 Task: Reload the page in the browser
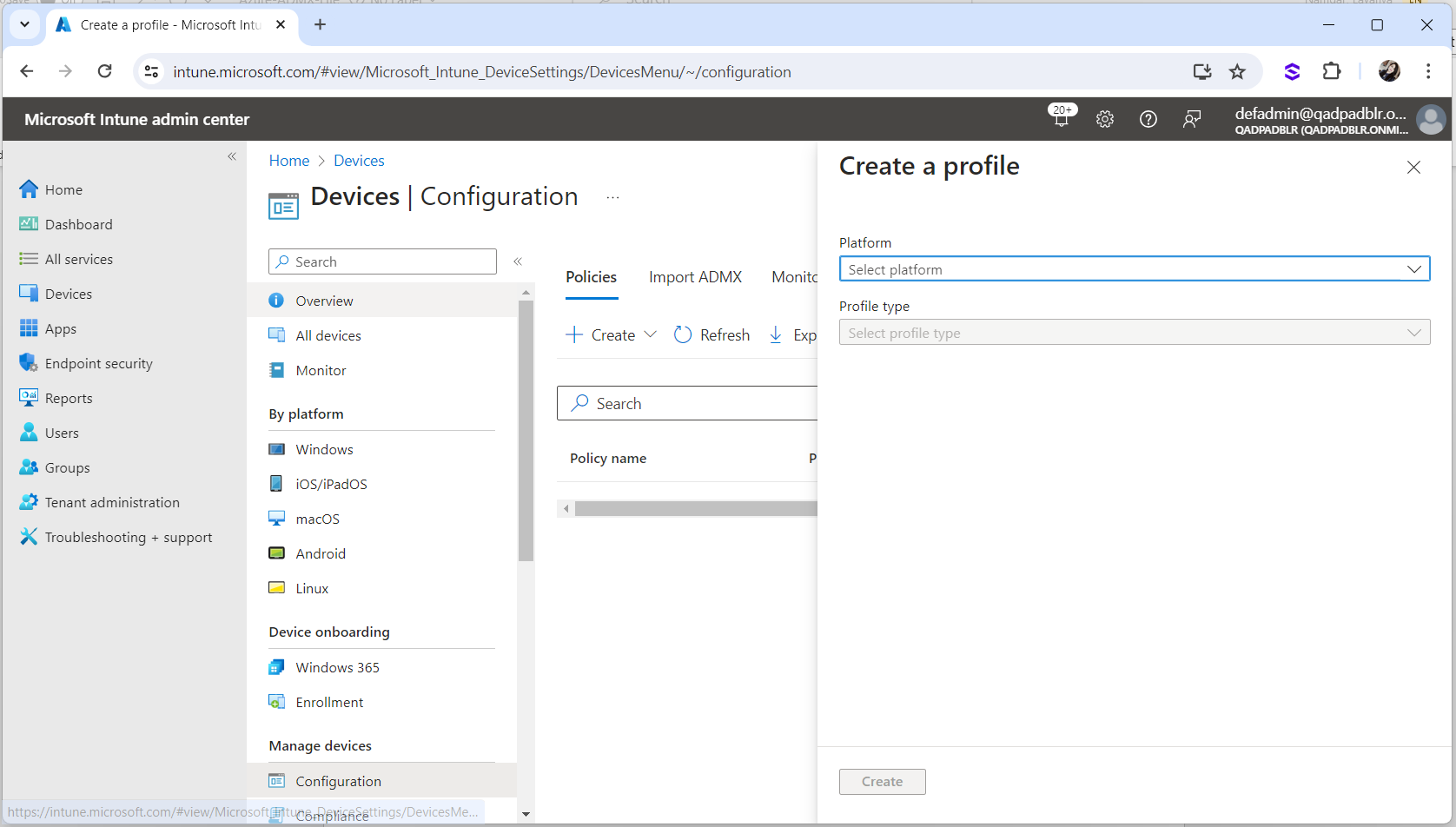click(104, 71)
